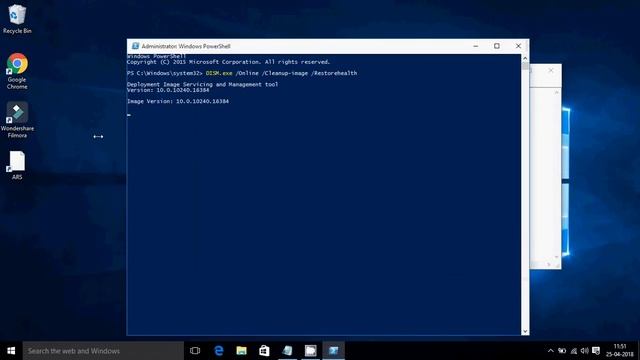The image size is (640, 360).
Task: Open the volume tray icon
Action: tap(584, 351)
